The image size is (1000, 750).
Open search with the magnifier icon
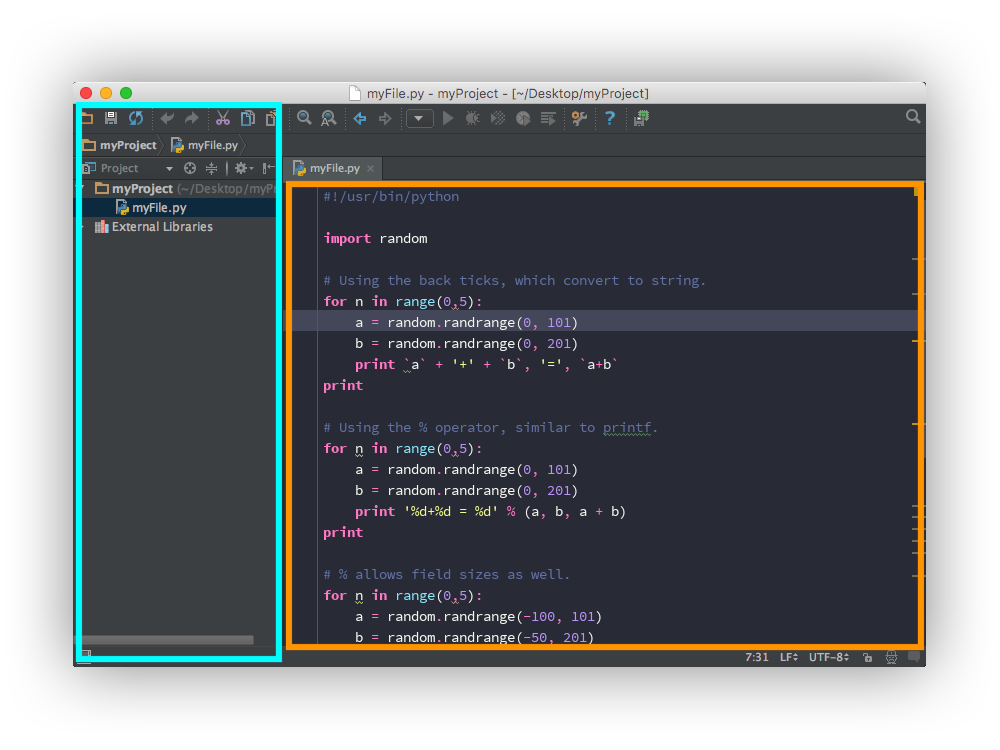pos(304,118)
